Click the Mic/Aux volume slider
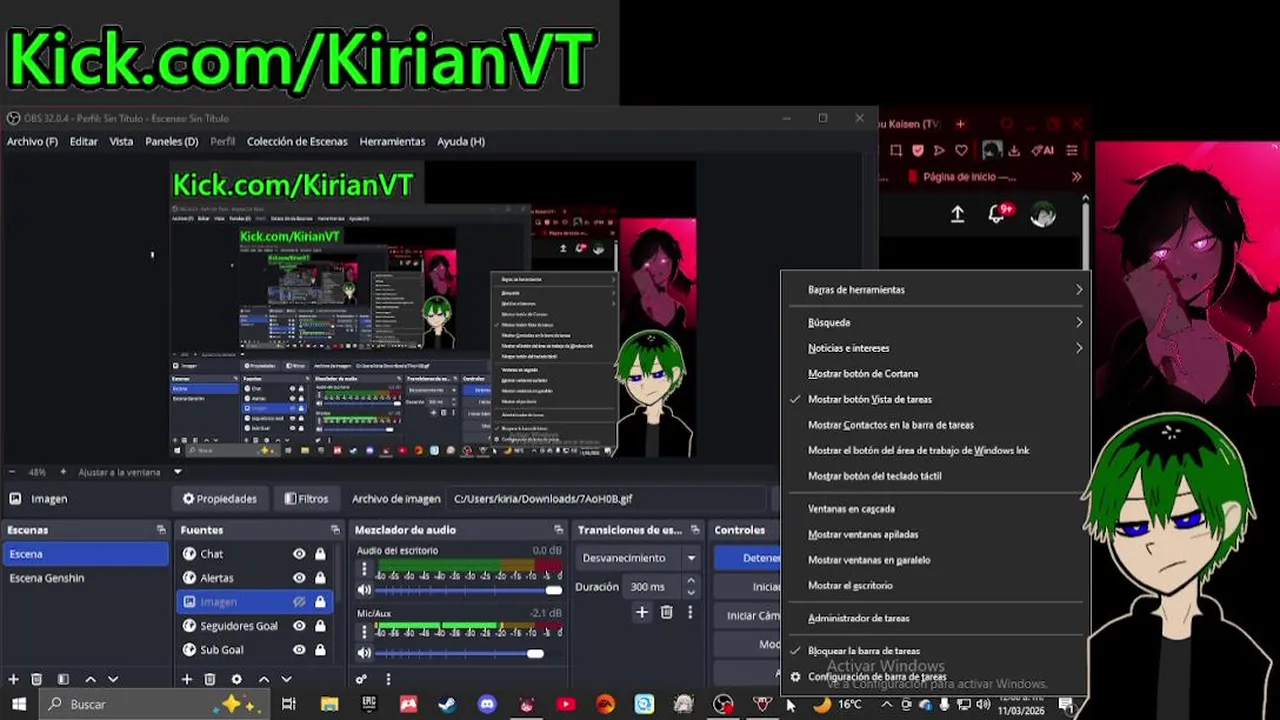The image size is (1280, 720). (468, 653)
